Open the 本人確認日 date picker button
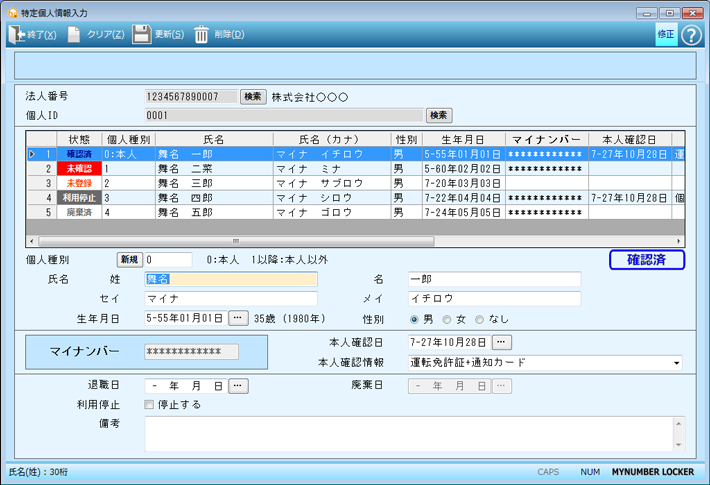The width and height of the screenshot is (710, 485). click(503, 343)
